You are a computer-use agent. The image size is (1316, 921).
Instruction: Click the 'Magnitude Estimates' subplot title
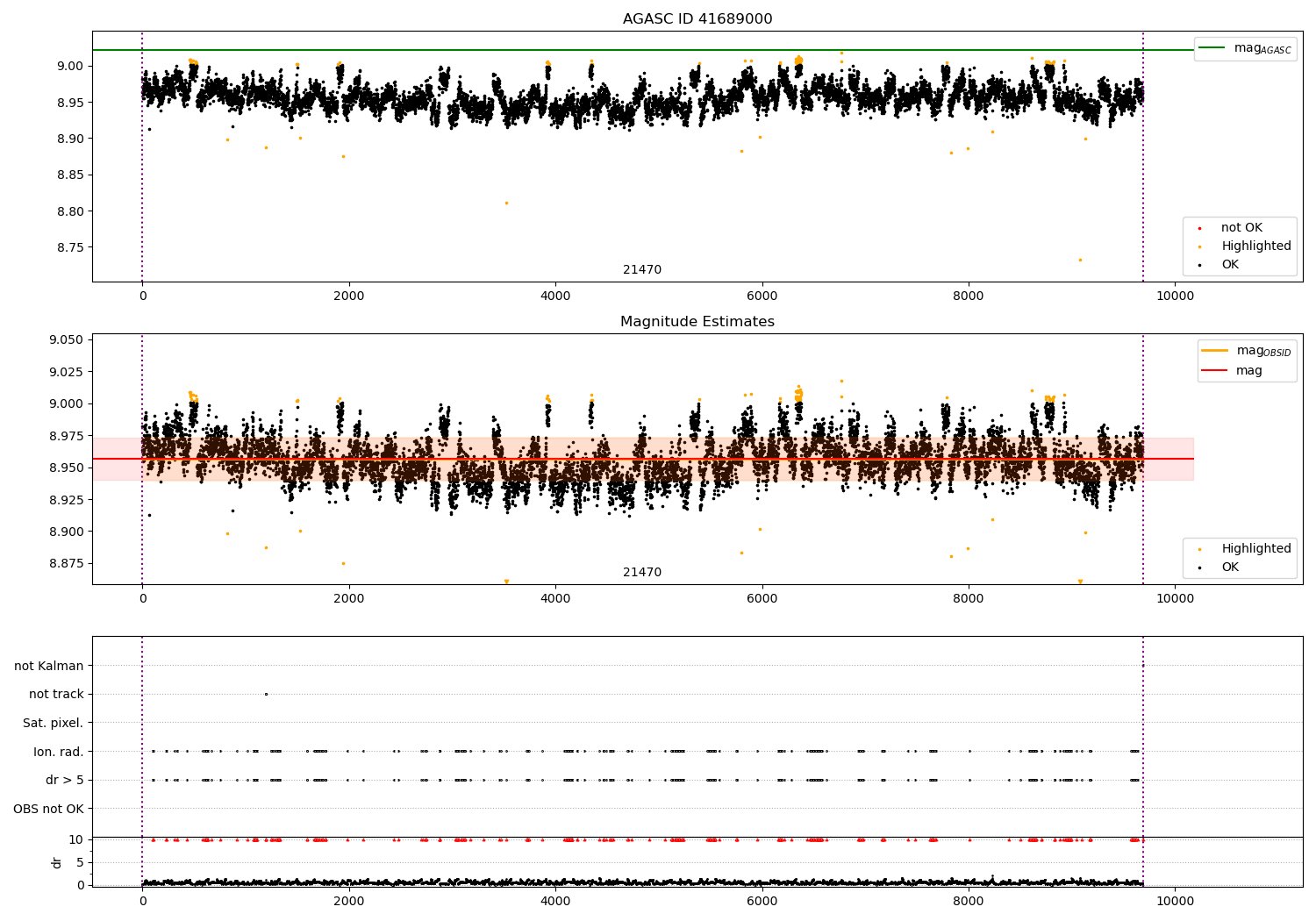click(697, 322)
